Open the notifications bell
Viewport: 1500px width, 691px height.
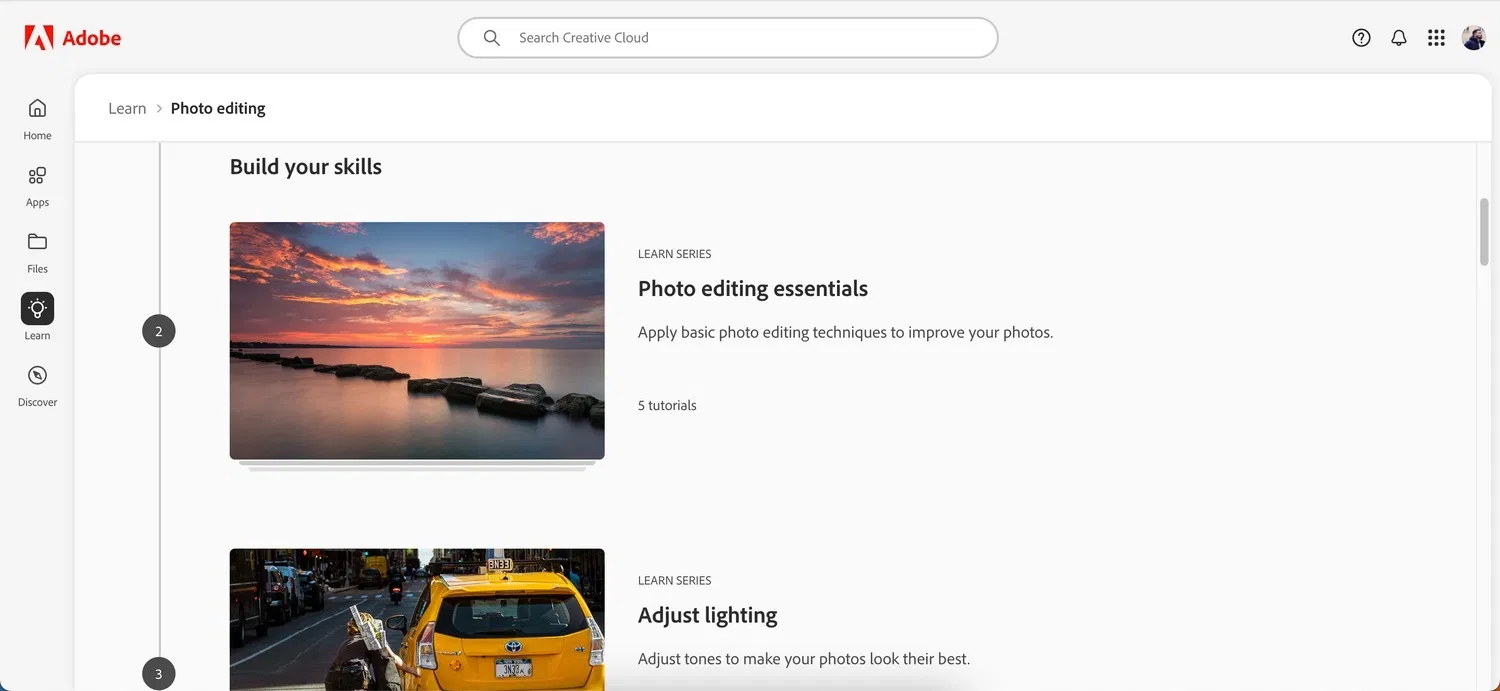point(1399,38)
